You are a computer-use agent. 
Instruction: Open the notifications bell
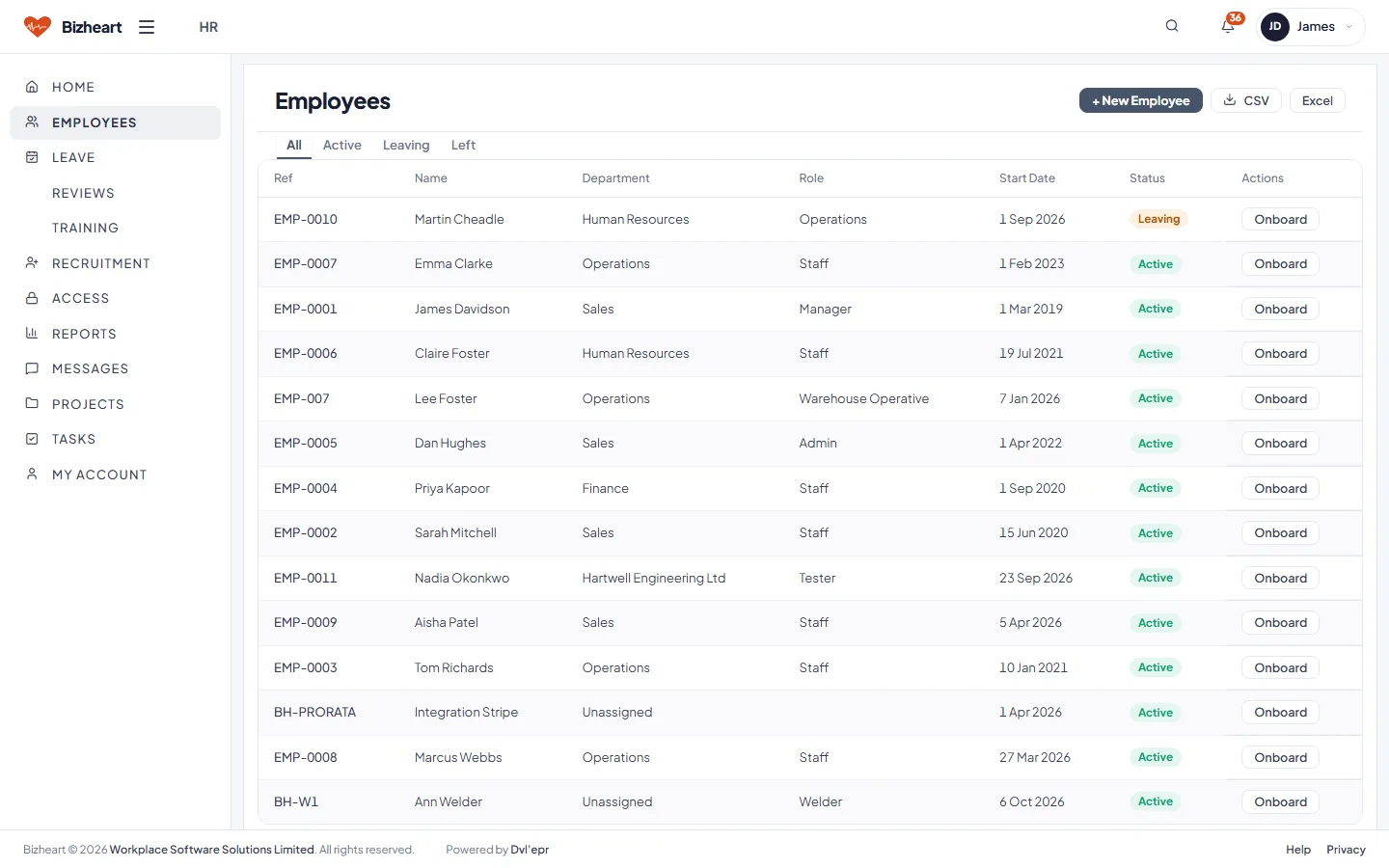1228,26
